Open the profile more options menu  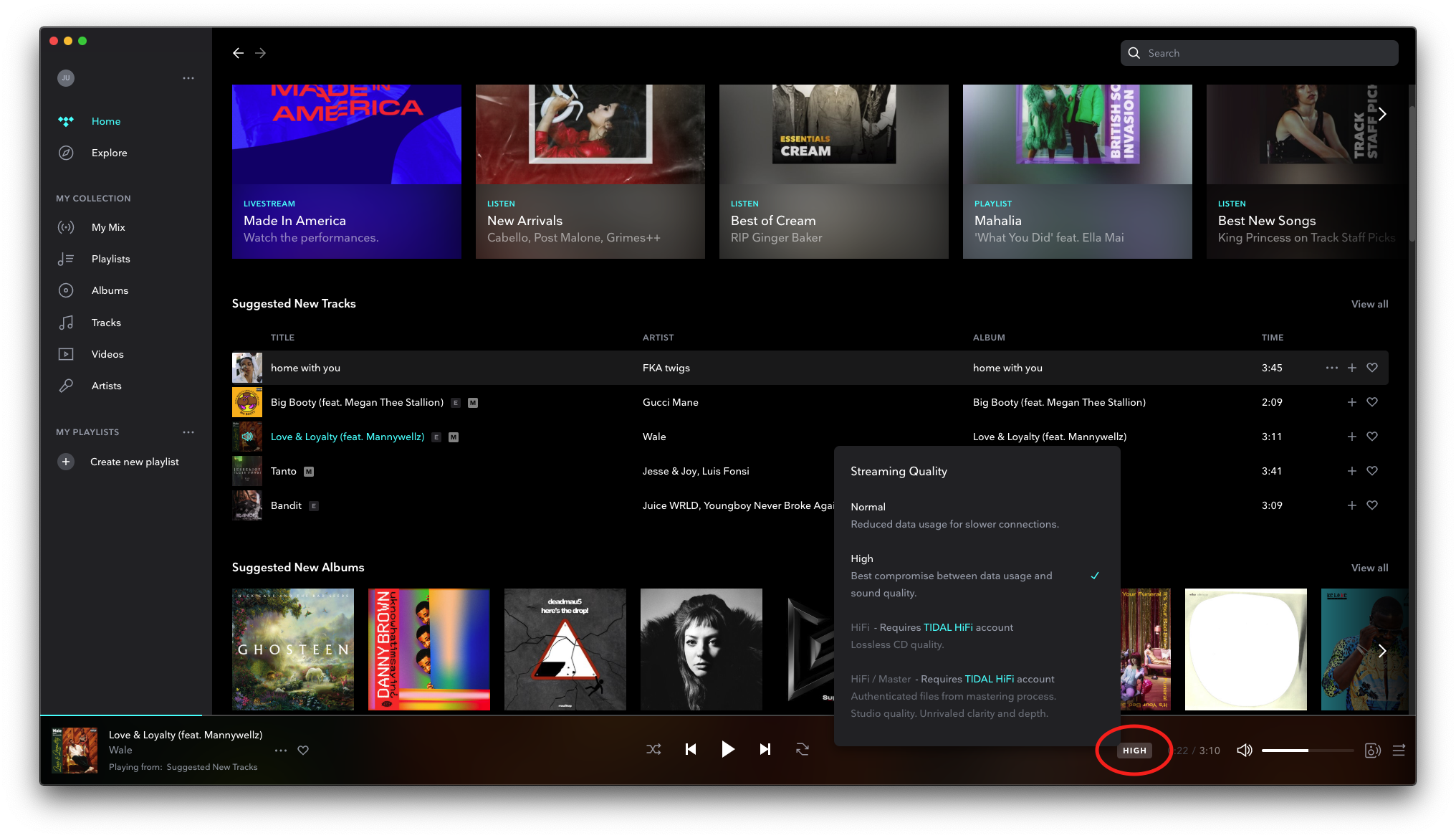pos(188,78)
